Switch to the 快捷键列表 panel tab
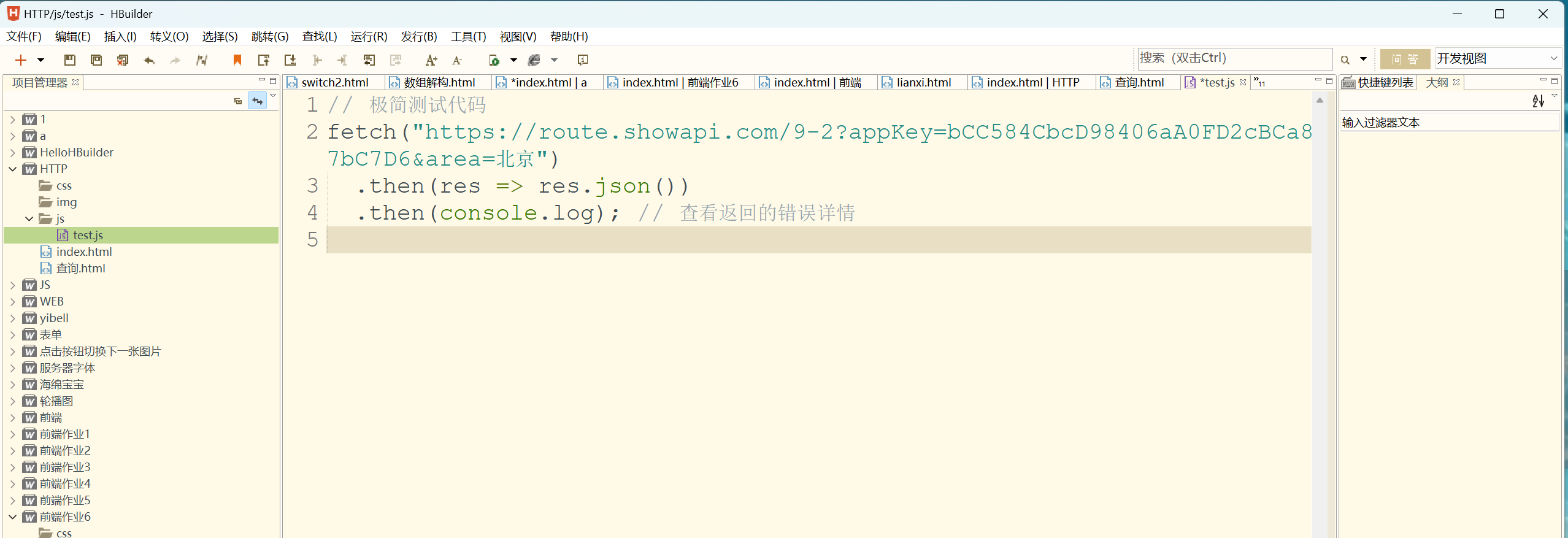This screenshot has height=538, width=1568. (1378, 82)
